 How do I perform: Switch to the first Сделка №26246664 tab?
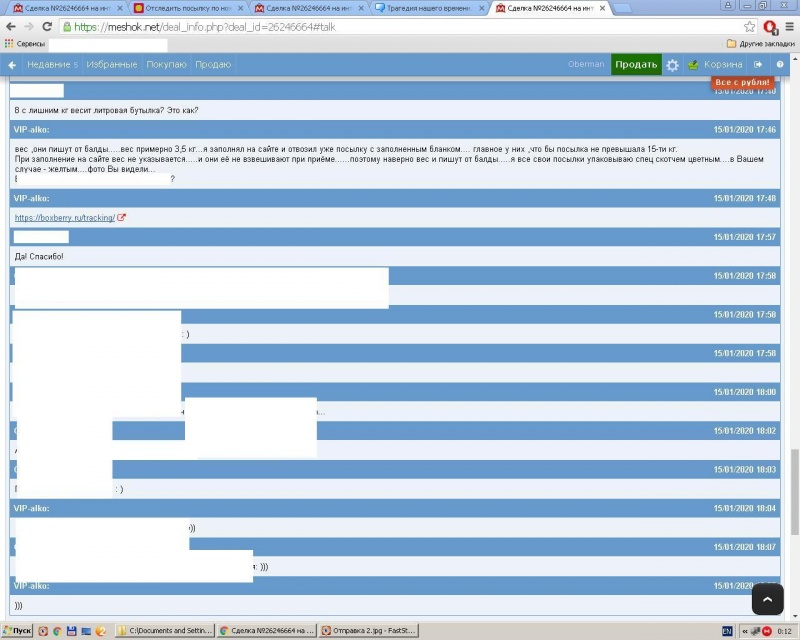click(66, 8)
